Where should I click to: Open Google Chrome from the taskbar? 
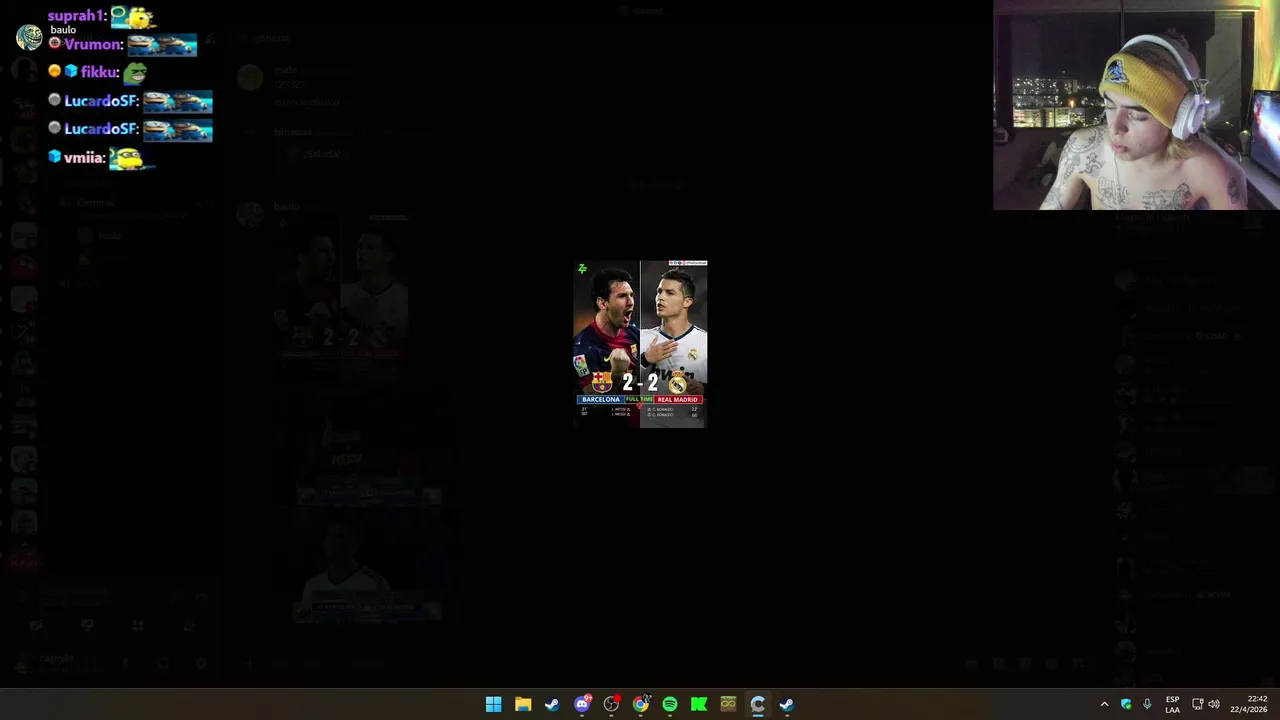[640, 704]
